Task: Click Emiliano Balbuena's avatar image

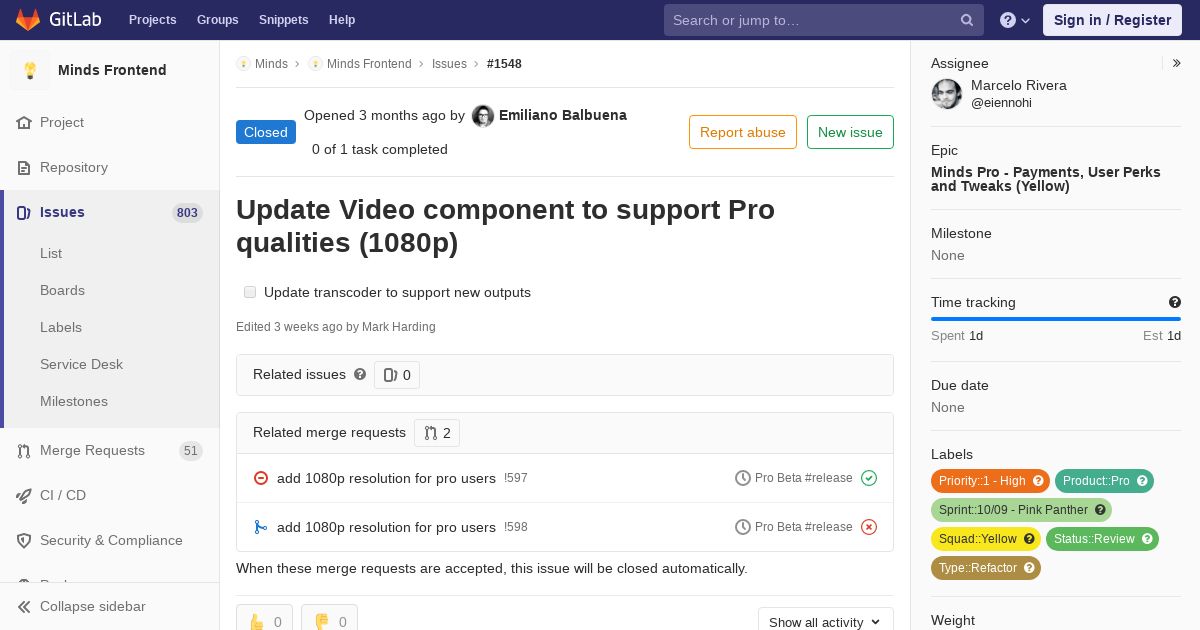Action: [x=483, y=116]
